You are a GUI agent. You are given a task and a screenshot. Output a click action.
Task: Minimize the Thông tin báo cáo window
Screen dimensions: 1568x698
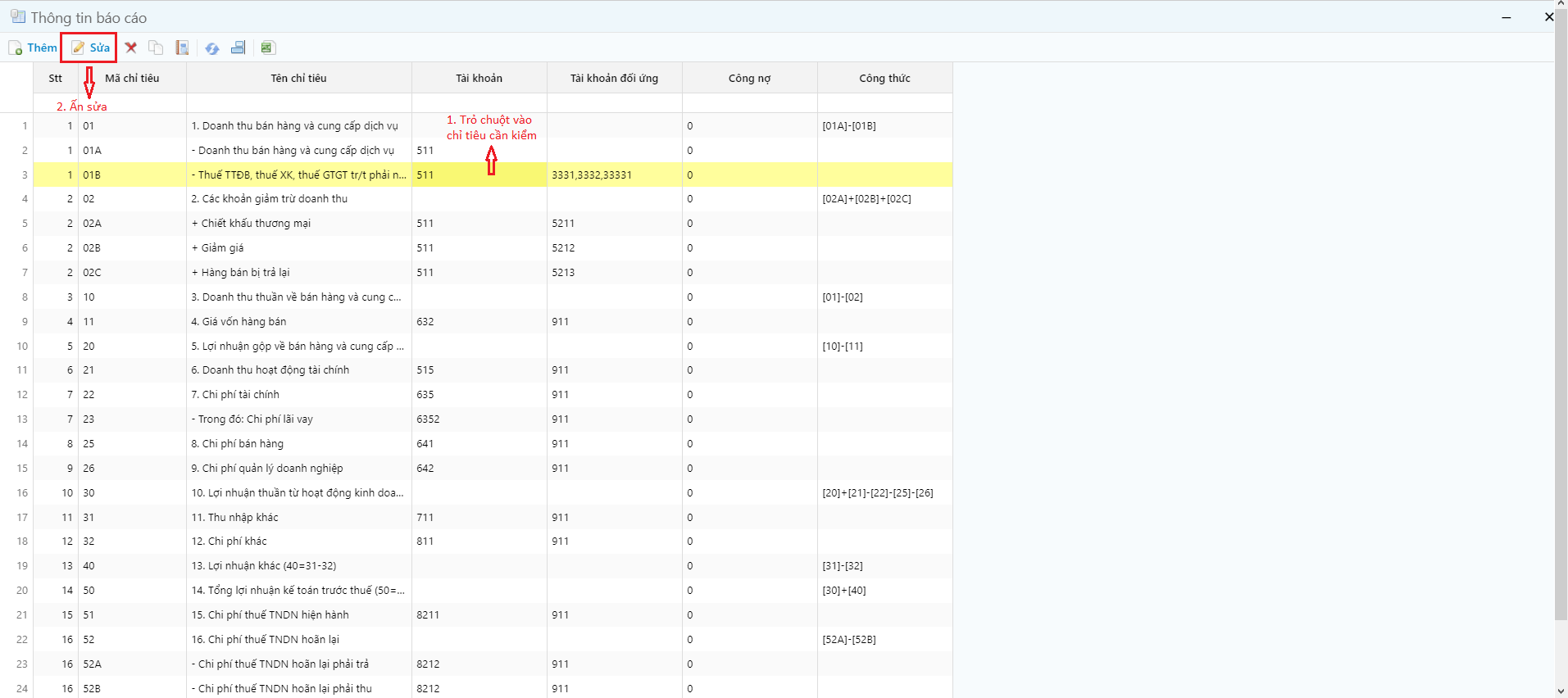tap(1507, 17)
